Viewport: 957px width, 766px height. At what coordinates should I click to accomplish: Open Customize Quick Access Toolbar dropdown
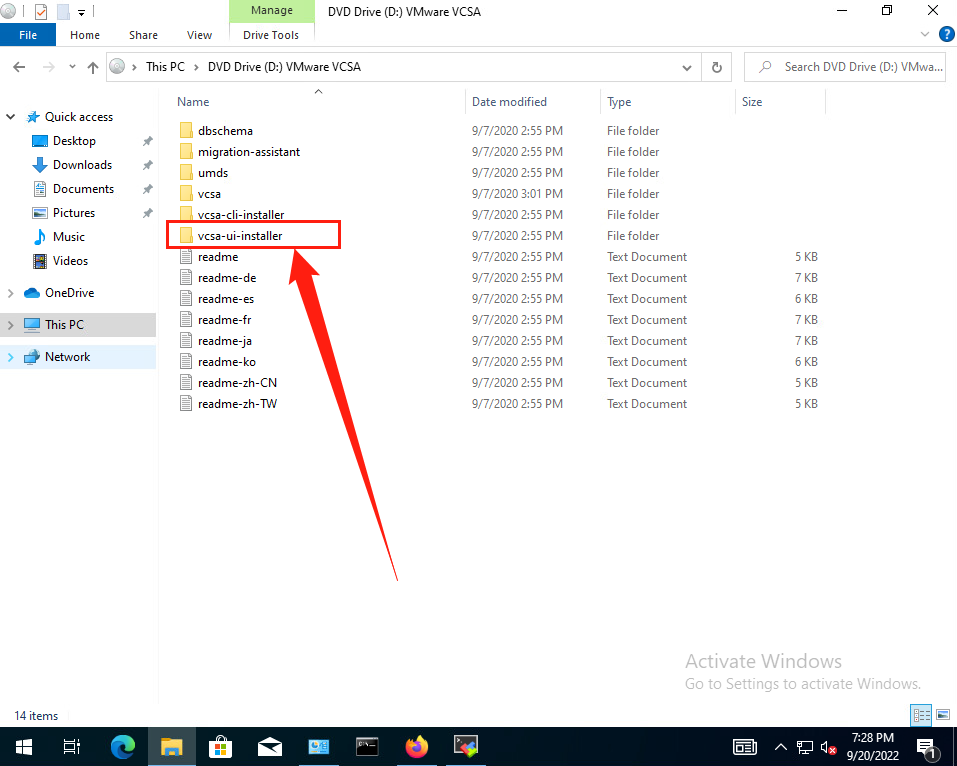(x=81, y=12)
